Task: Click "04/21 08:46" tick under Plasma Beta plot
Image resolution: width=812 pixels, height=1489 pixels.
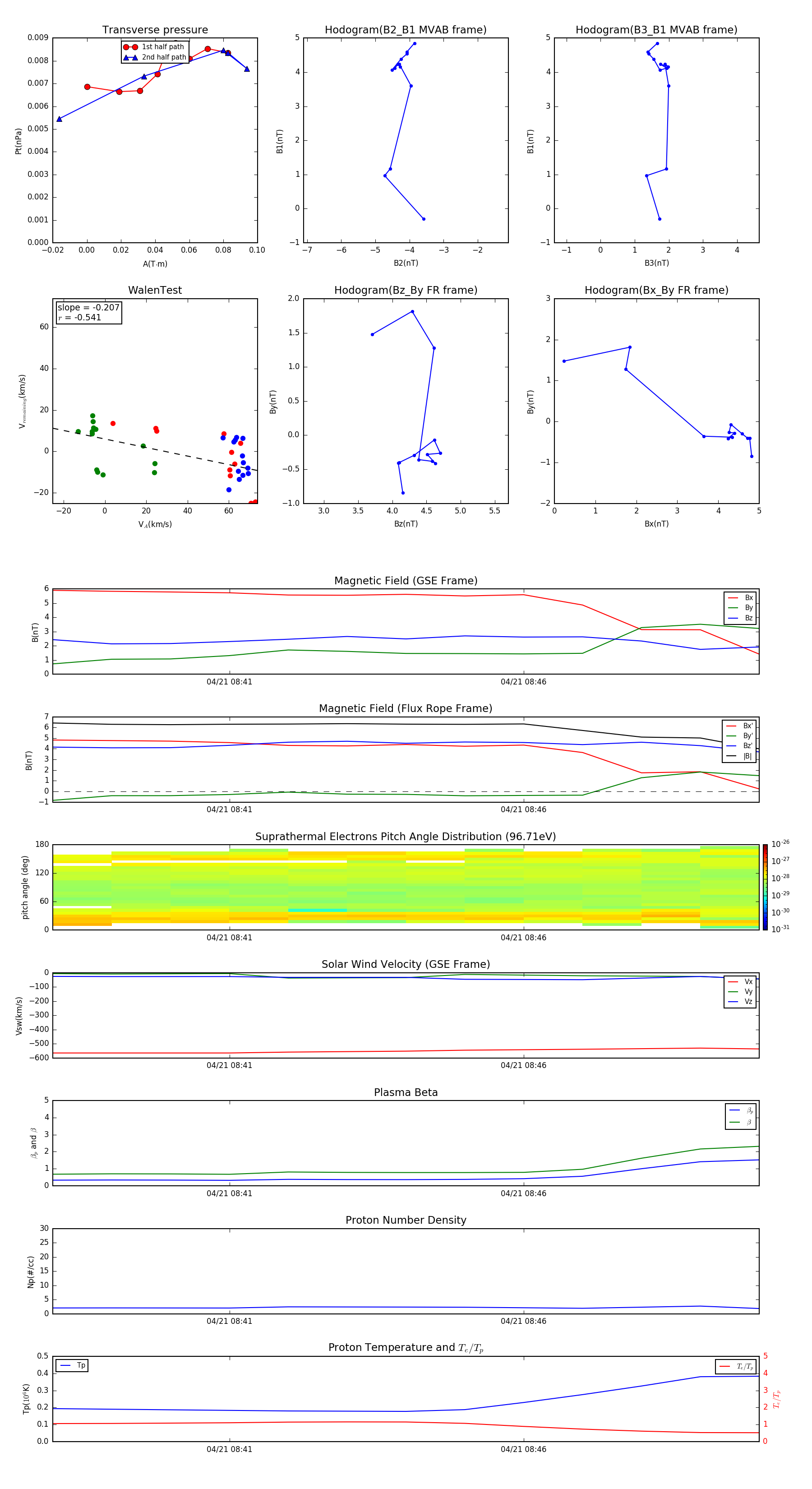Action: (x=524, y=1193)
